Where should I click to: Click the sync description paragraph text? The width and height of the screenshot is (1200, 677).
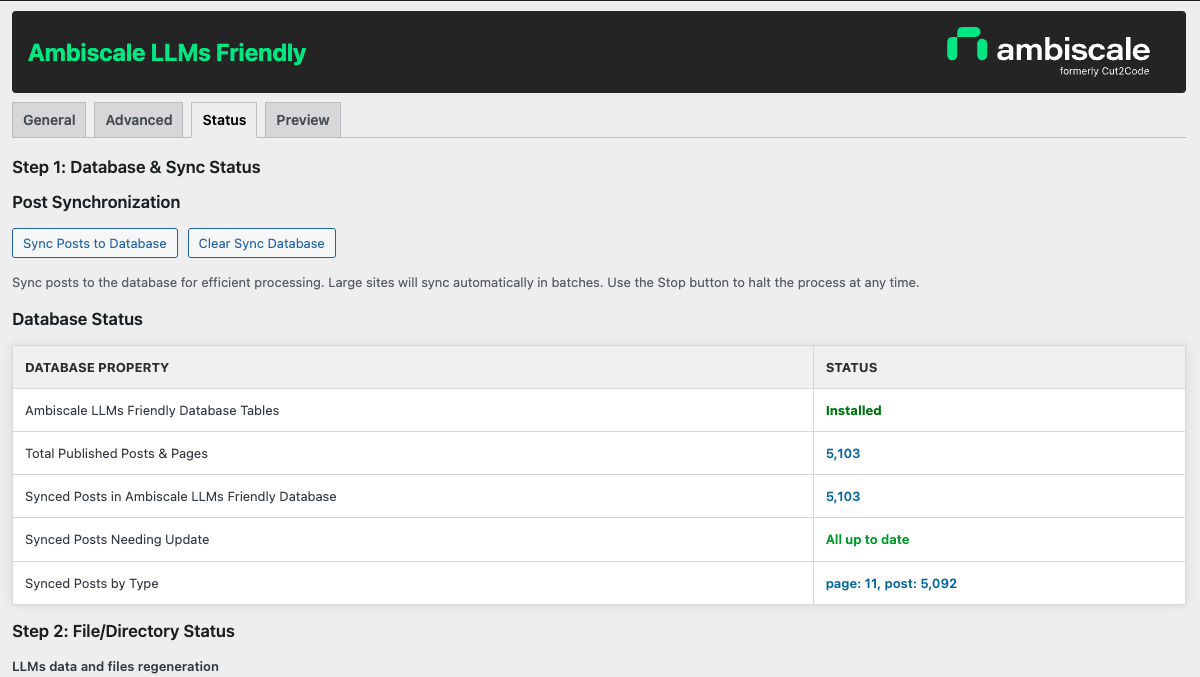click(465, 282)
